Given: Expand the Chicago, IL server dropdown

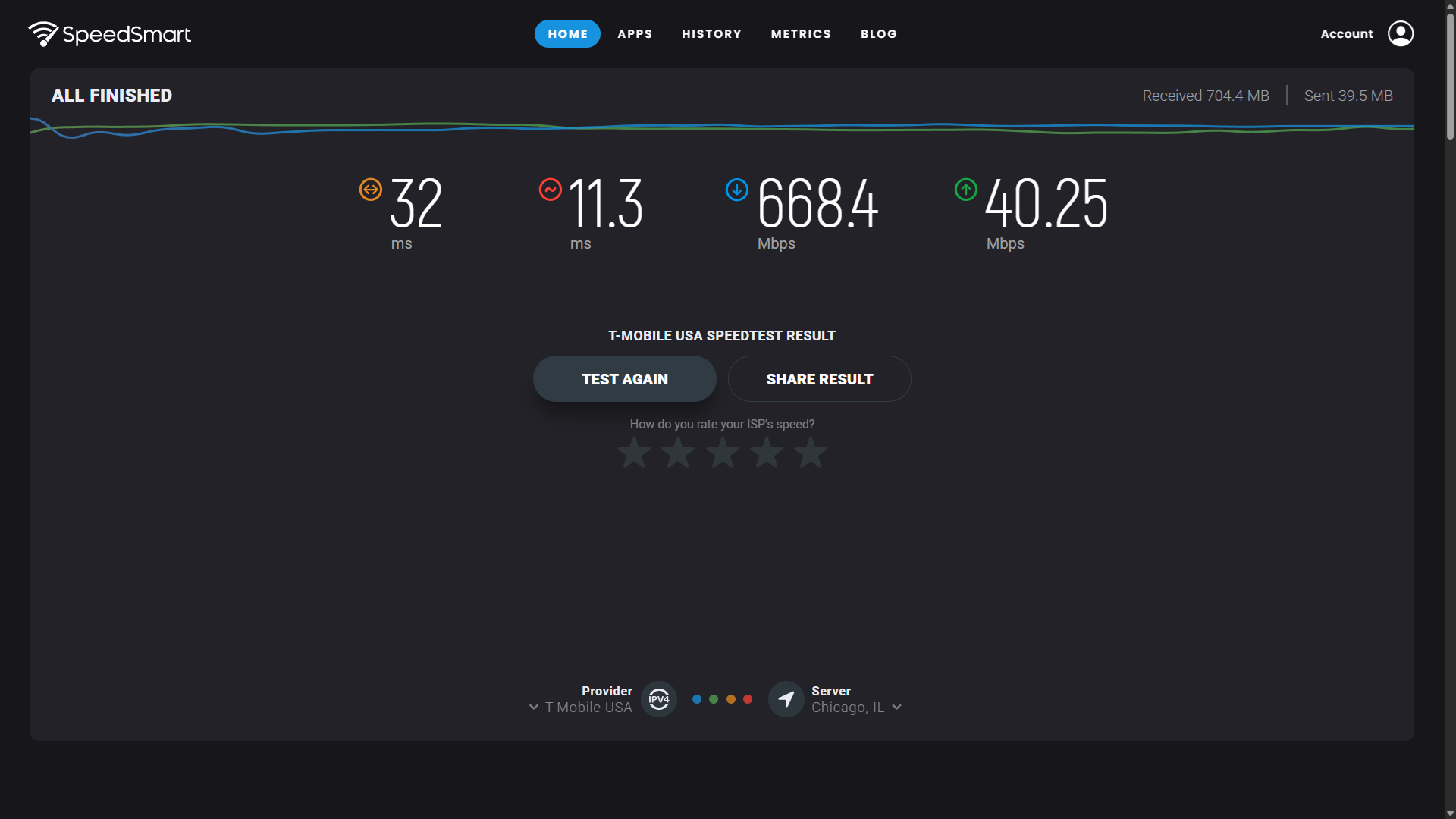Looking at the screenshot, I should coord(897,707).
